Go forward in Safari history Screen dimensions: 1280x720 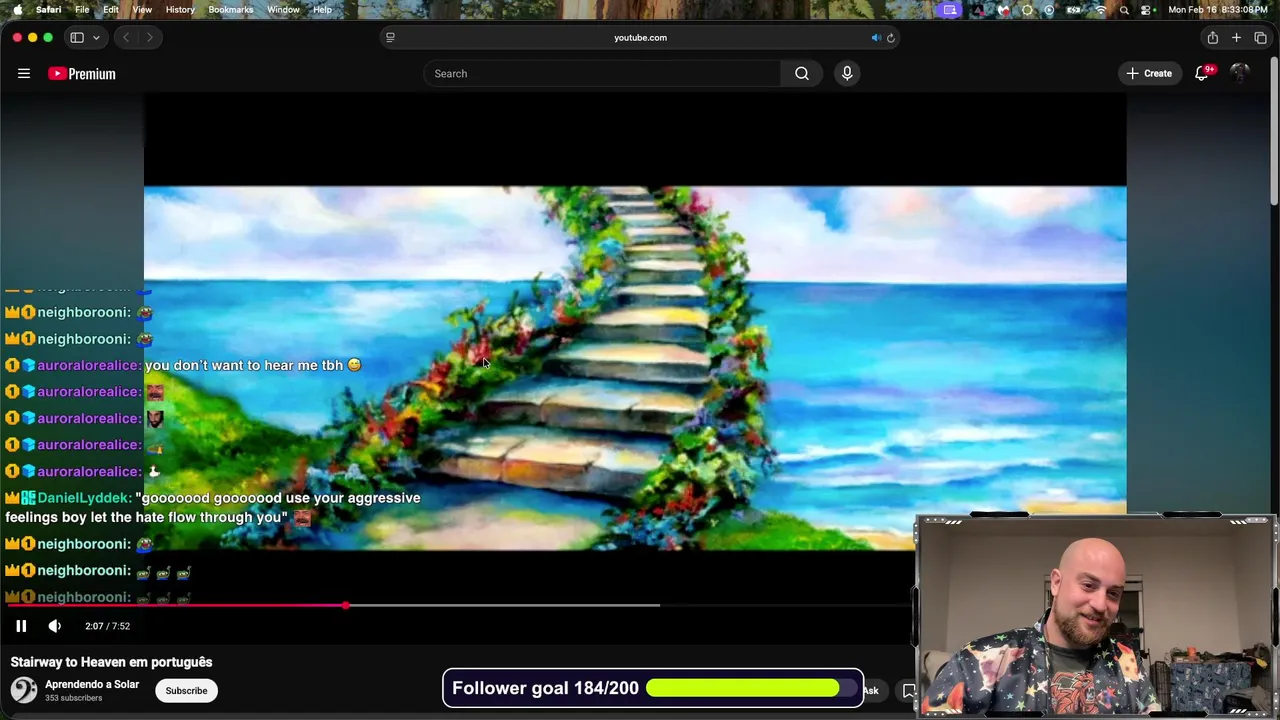pos(150,37)
